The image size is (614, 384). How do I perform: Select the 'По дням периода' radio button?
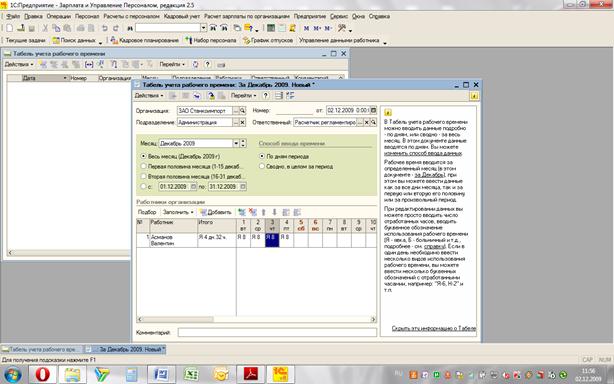pyautogui.click(x=262, y=156)
